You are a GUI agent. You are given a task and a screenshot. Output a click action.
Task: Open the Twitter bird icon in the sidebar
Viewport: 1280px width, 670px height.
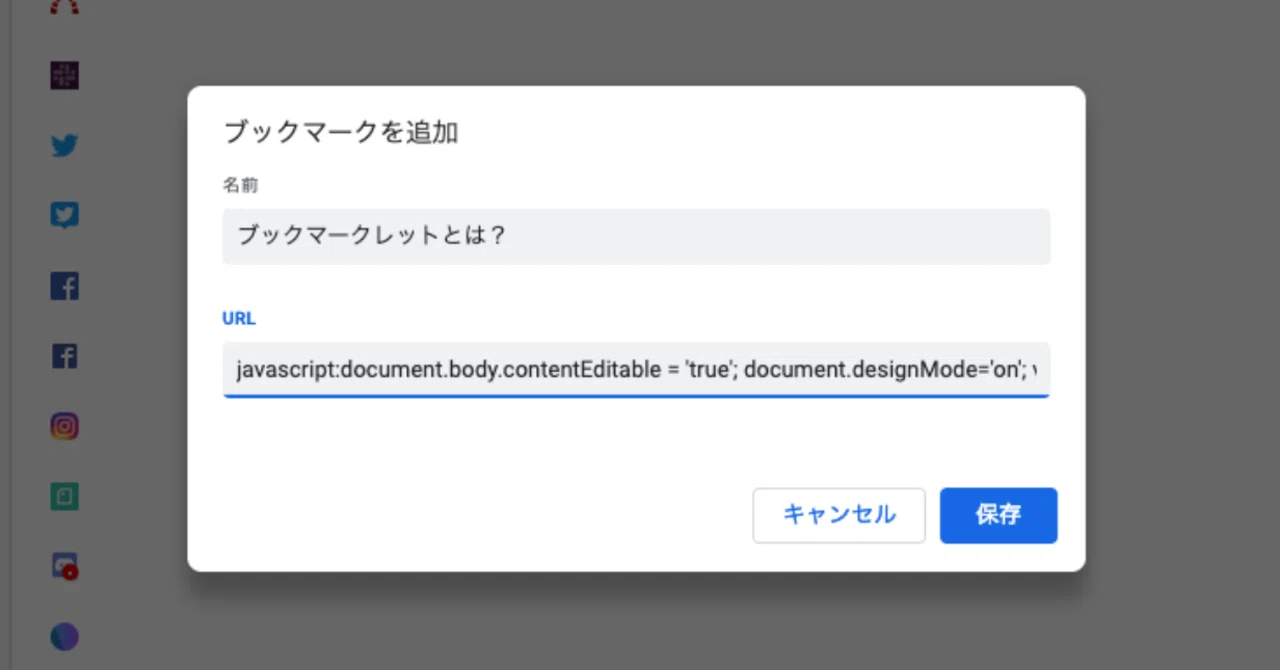pyautogui.click(x=64, y=146)
